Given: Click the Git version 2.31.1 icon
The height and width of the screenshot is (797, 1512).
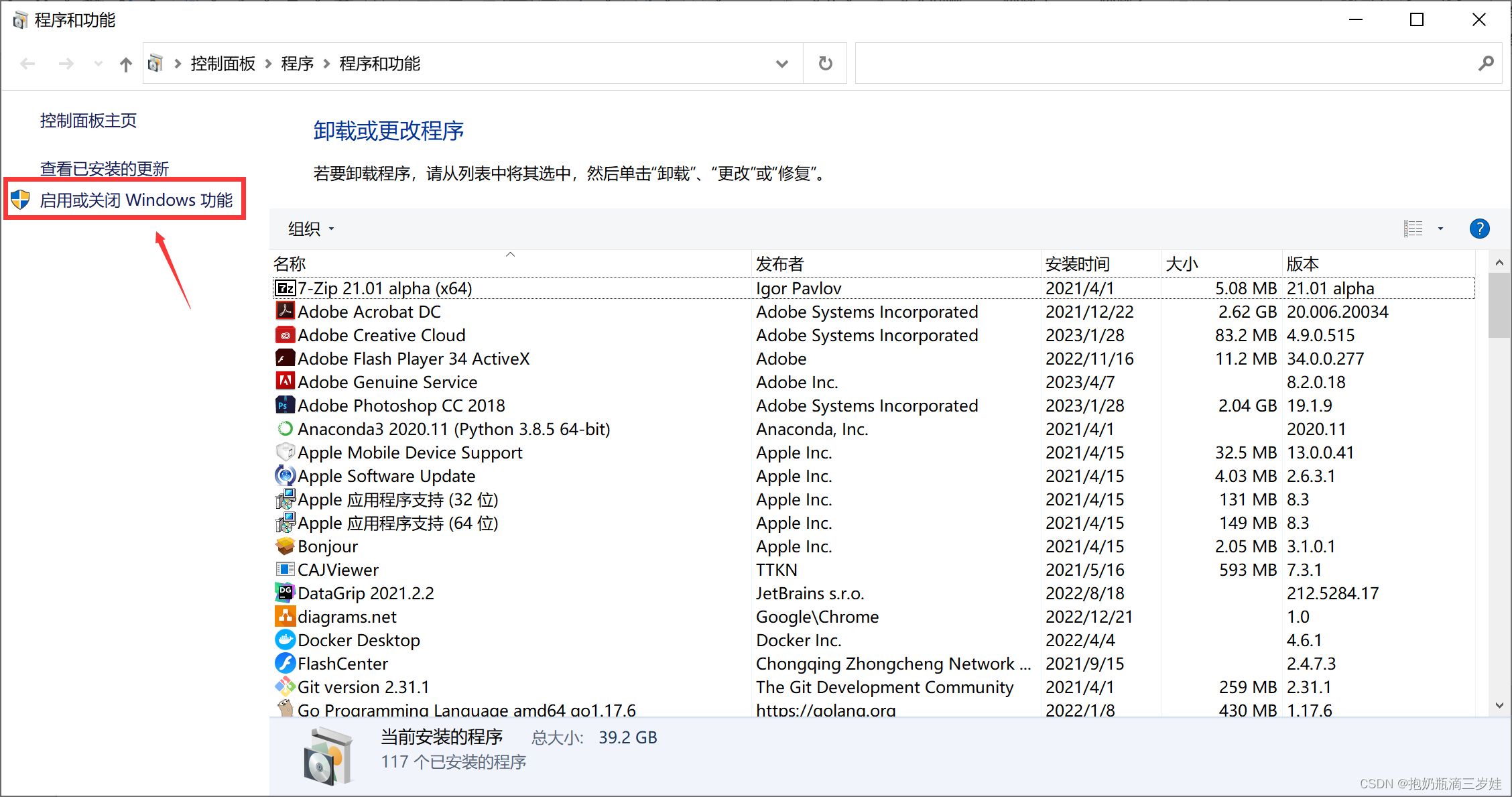Looking at the screenshot, I should [286, 686].
